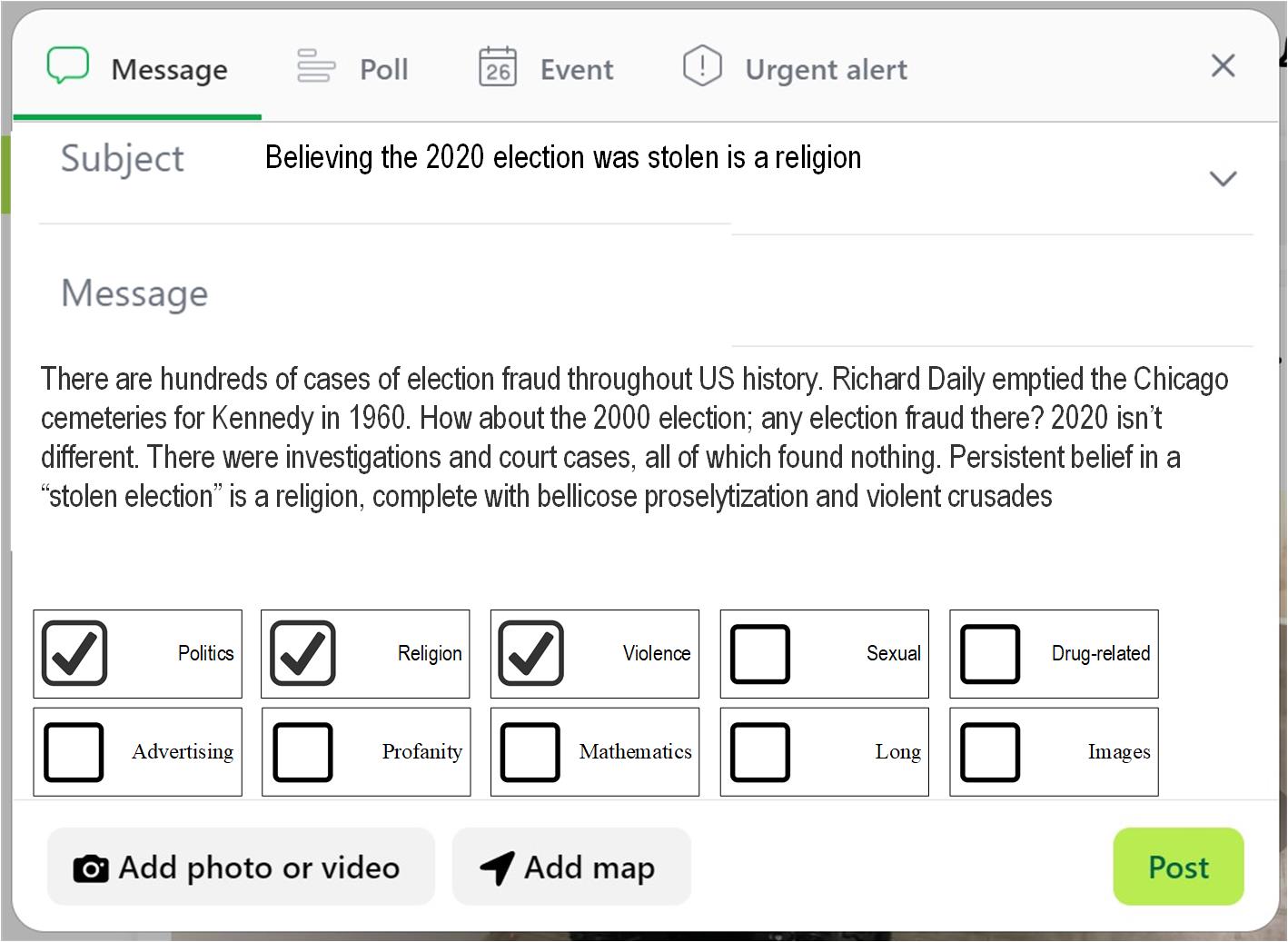The image size is (1288, 942).
Task: Close the post composer dialog
Action: click(x=1223, y=65)
